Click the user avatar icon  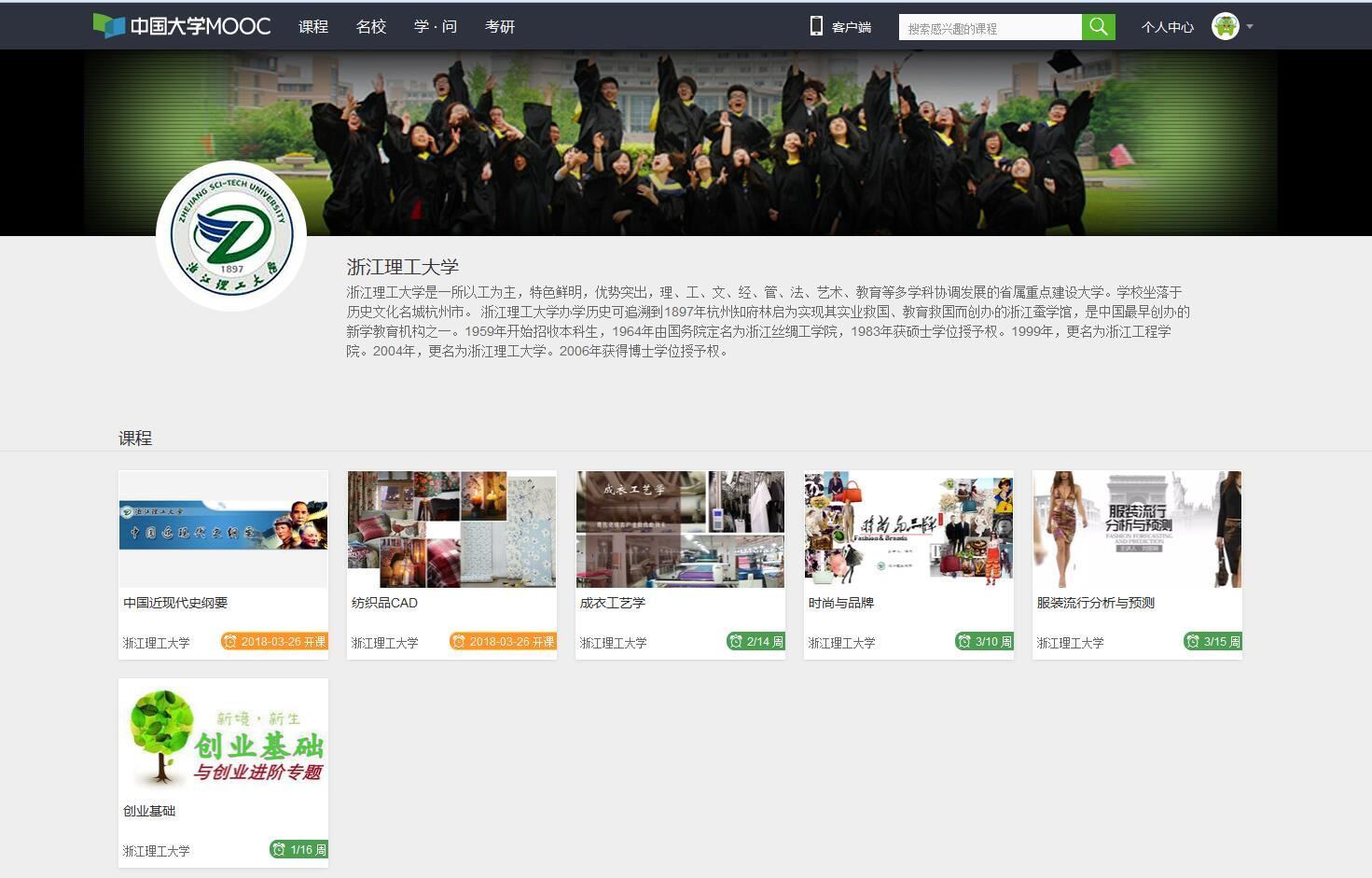[x=1225, y=26]
